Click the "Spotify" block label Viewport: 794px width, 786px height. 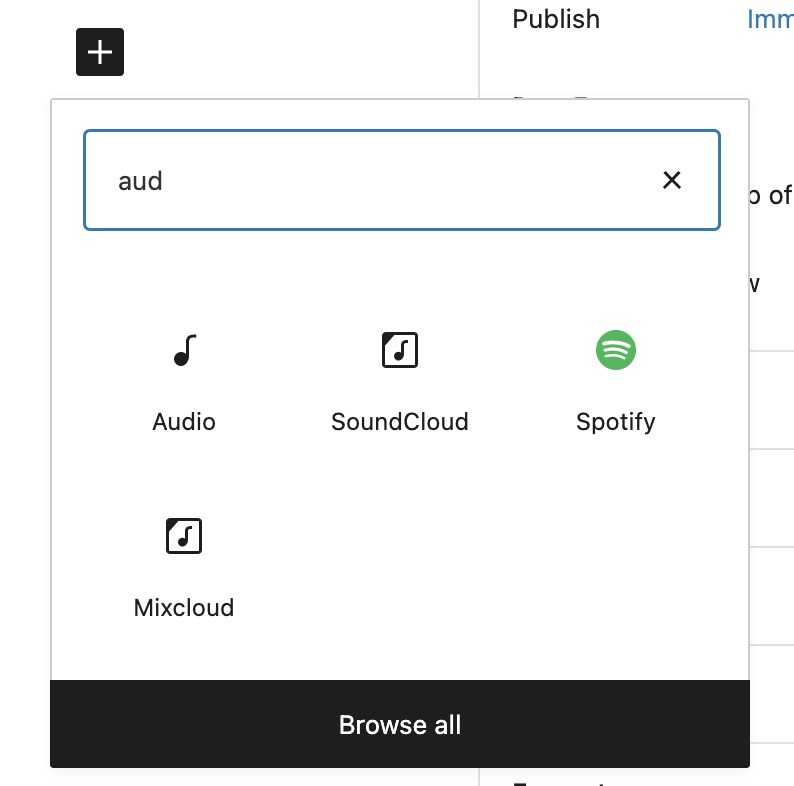point(615,422)
